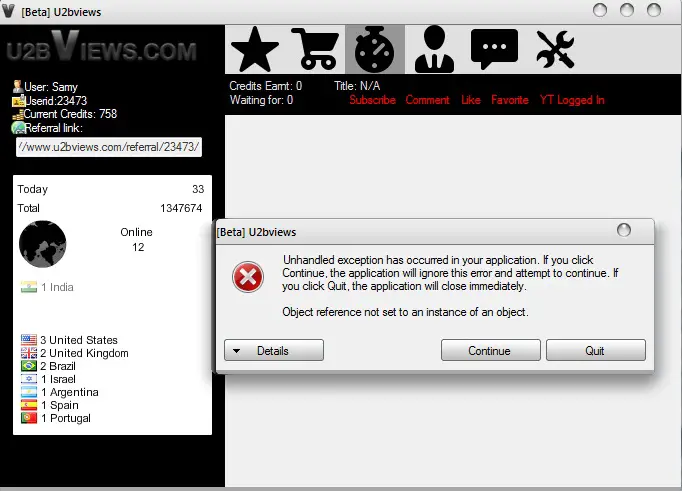Open the star favorites tab

[255, 50]
